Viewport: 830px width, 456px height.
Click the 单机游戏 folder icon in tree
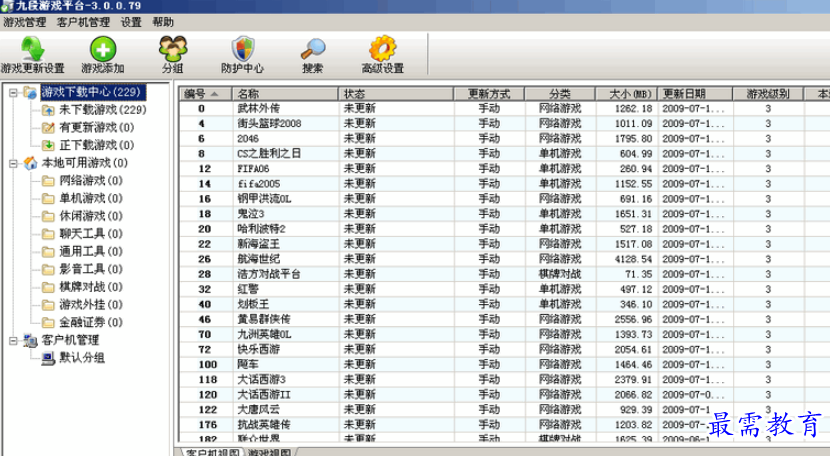click(48, 199)
